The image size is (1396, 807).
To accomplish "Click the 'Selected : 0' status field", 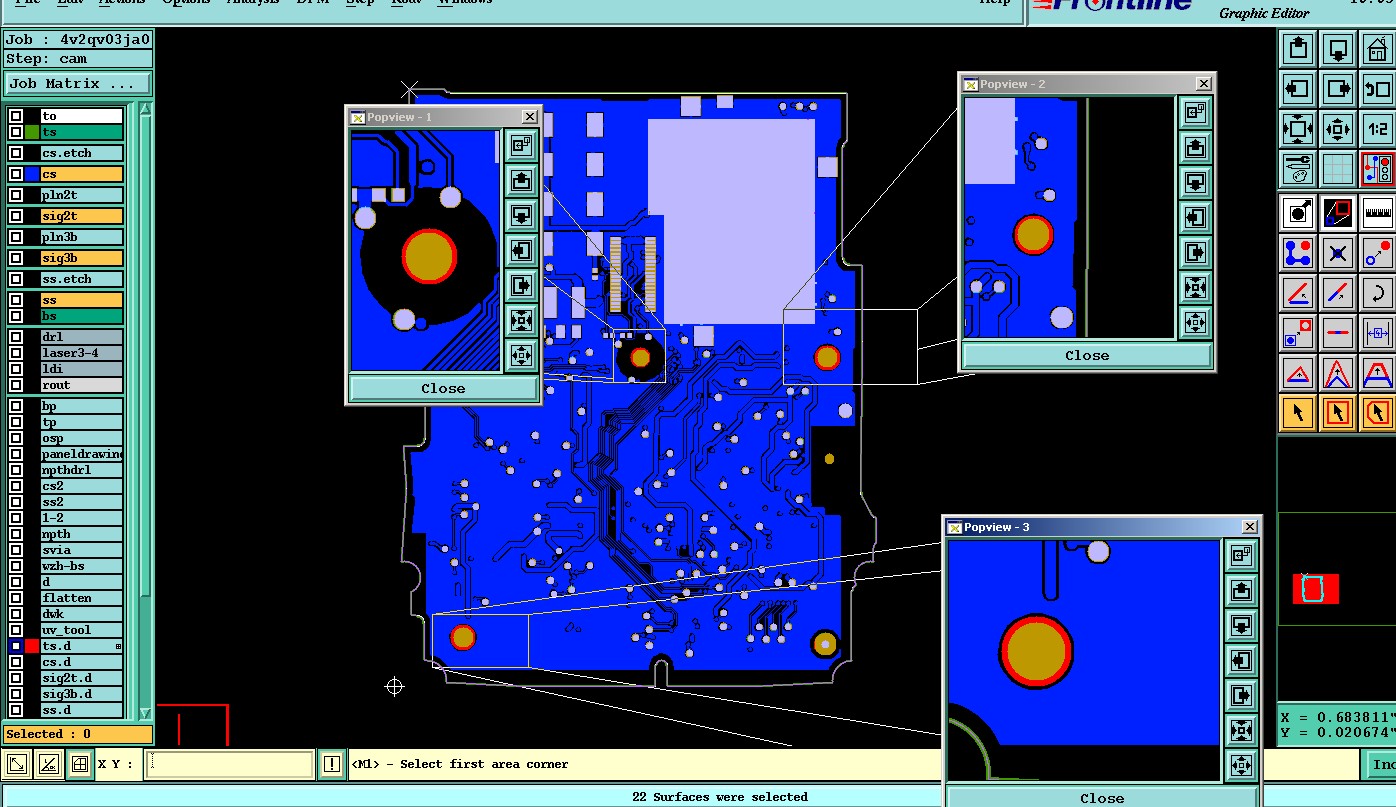I will (78, 734).
